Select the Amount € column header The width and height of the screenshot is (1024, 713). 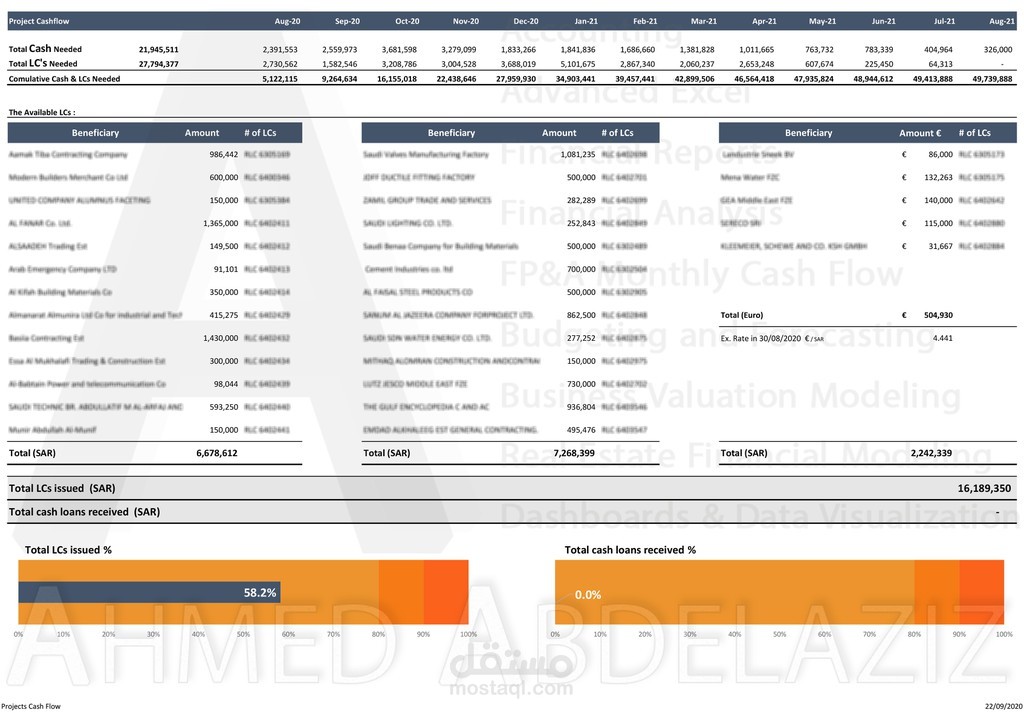tap(919, 131)
